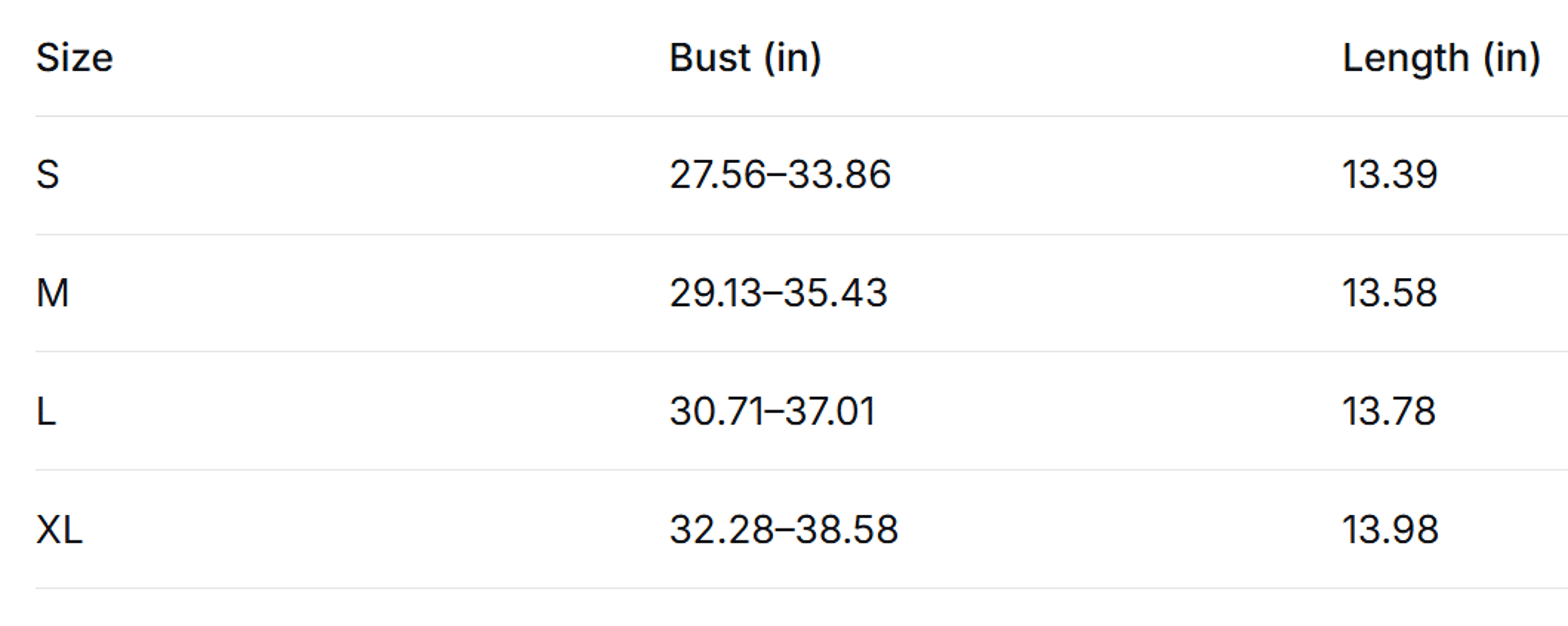The image size is (1568, 626).
Task: Click the empty space in the M row
Action: [365, 293]
